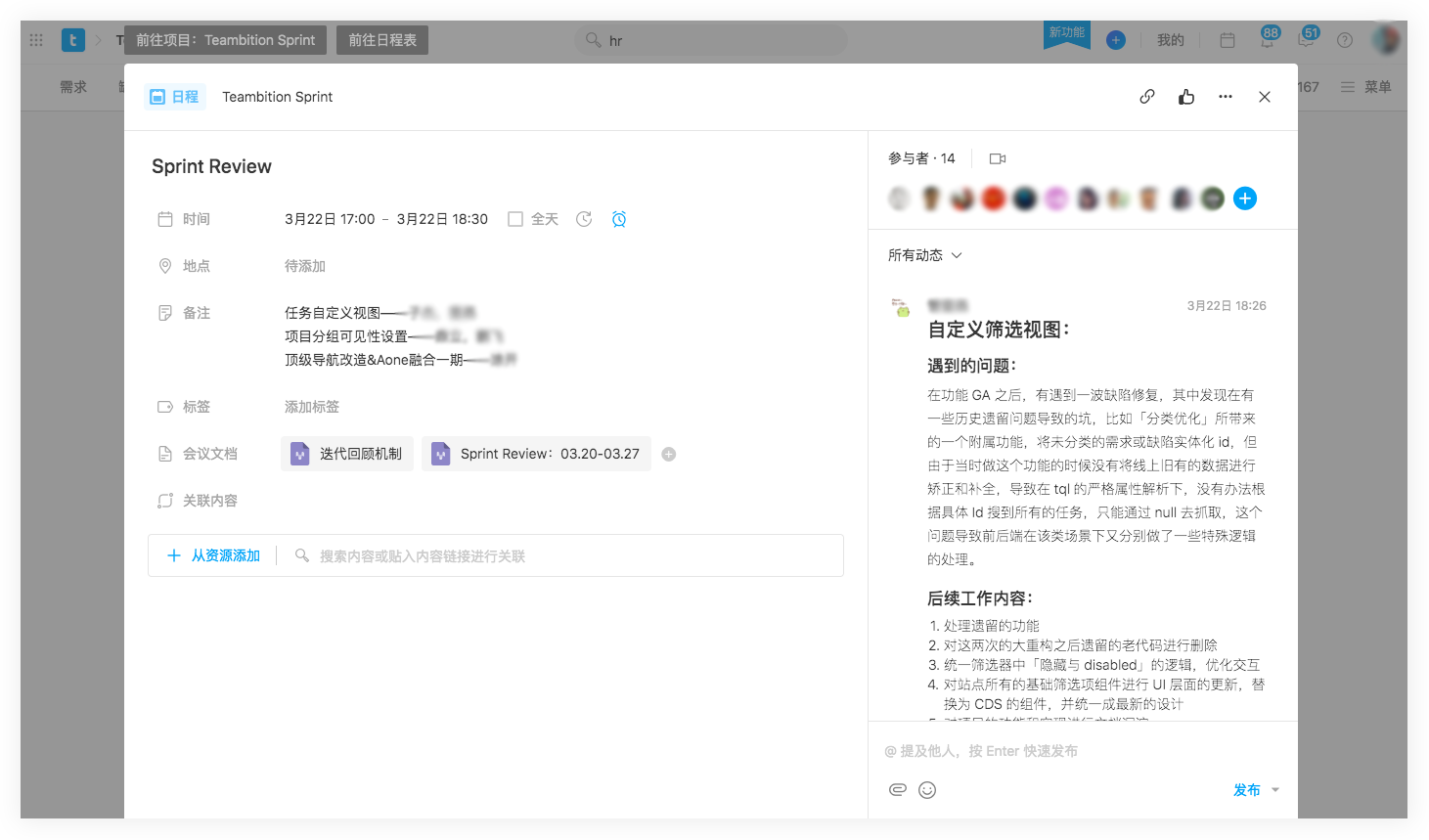Image resolution: width=1429 pixels, height=840 pixels.
Task: Open 我的 in the top bar
Action: pyautogui.click(x=1171, y=40)
